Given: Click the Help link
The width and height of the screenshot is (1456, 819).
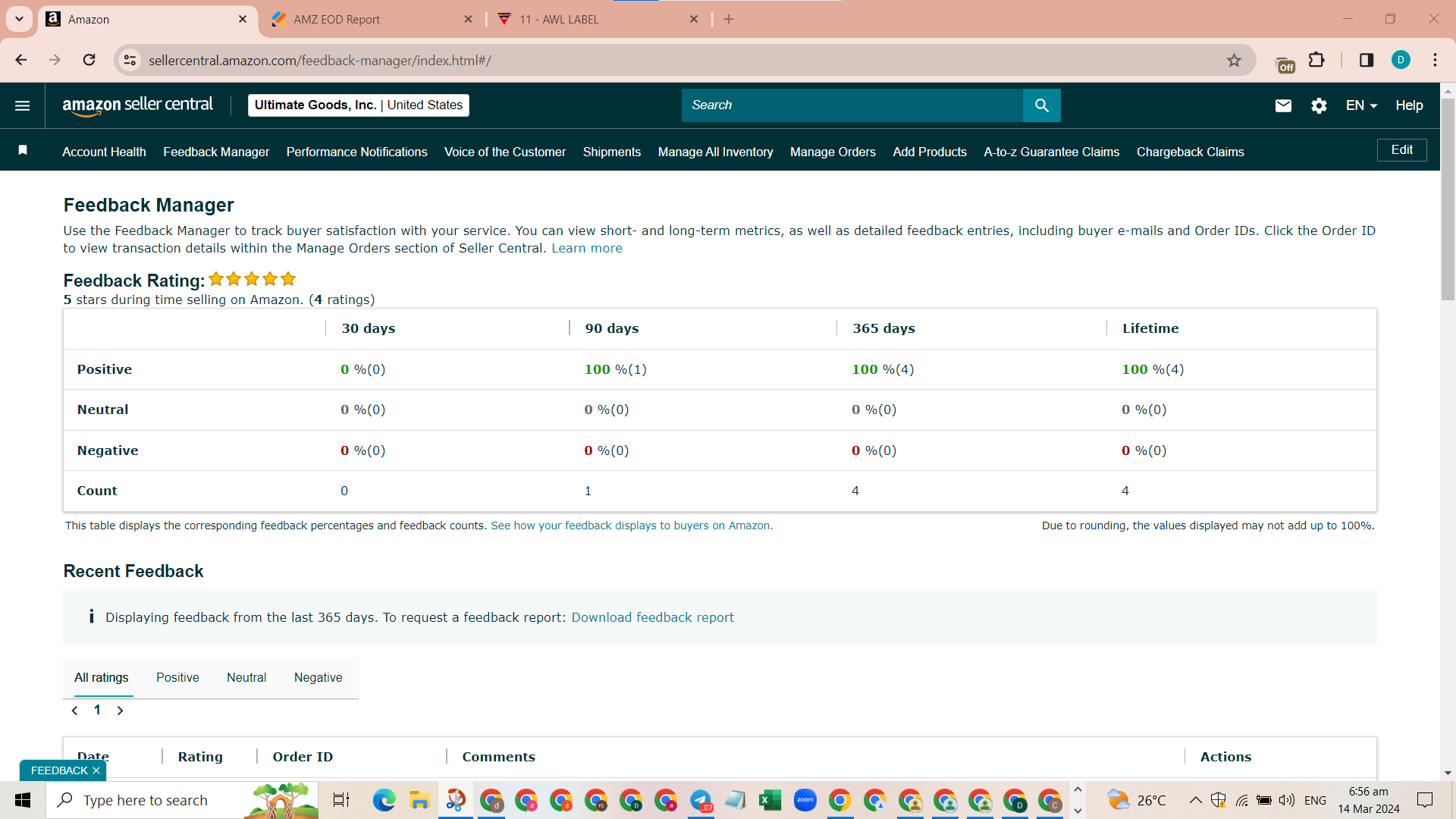Looking at the screenshot, I should [x=1409, y=105].
